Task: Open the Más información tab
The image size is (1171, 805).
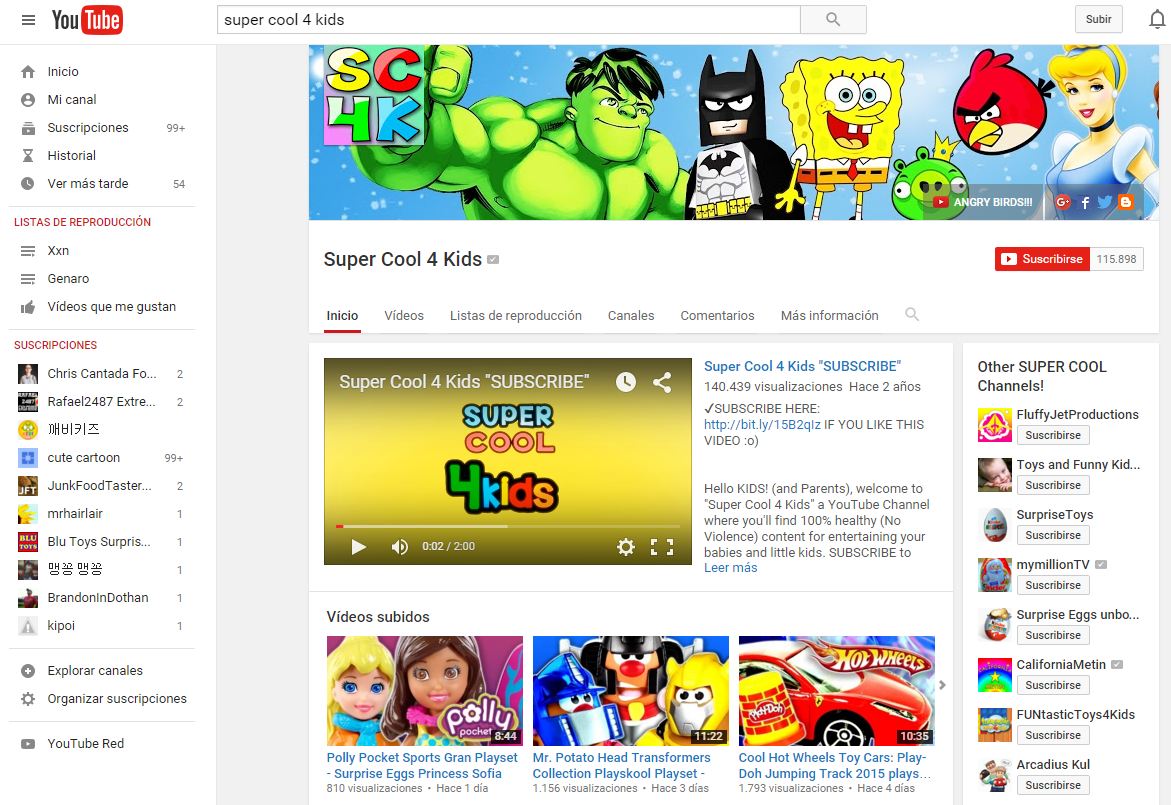Action: (829, 316)
